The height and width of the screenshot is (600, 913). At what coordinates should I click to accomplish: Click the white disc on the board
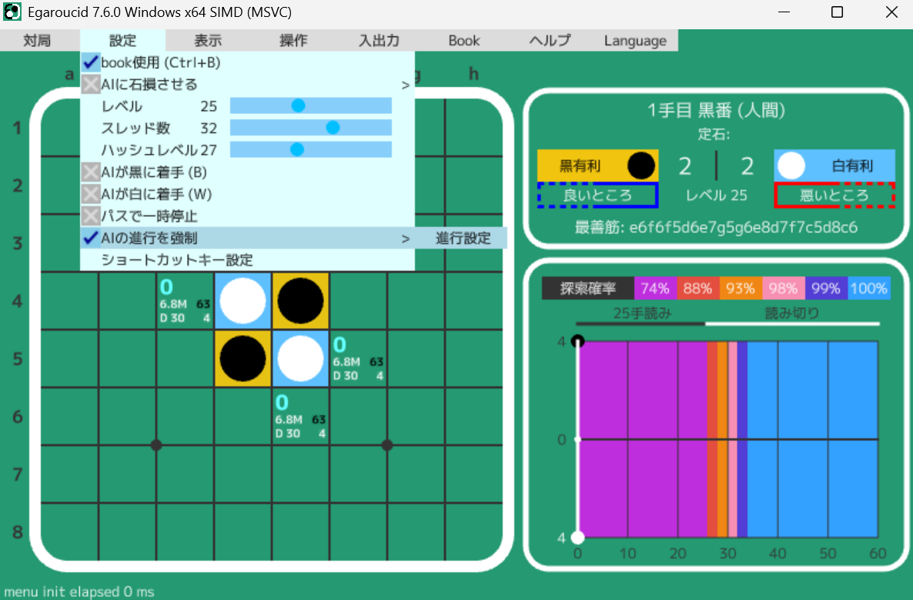[243, 301]
